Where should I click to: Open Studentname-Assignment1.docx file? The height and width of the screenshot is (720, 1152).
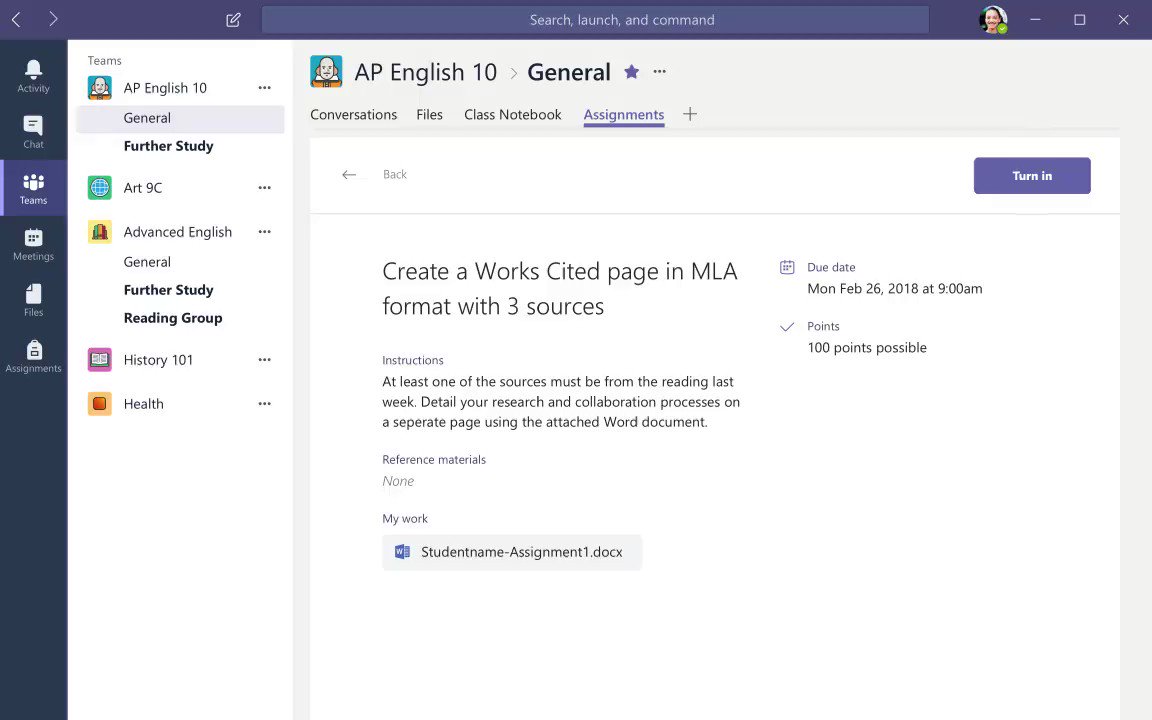coord(512,552)
